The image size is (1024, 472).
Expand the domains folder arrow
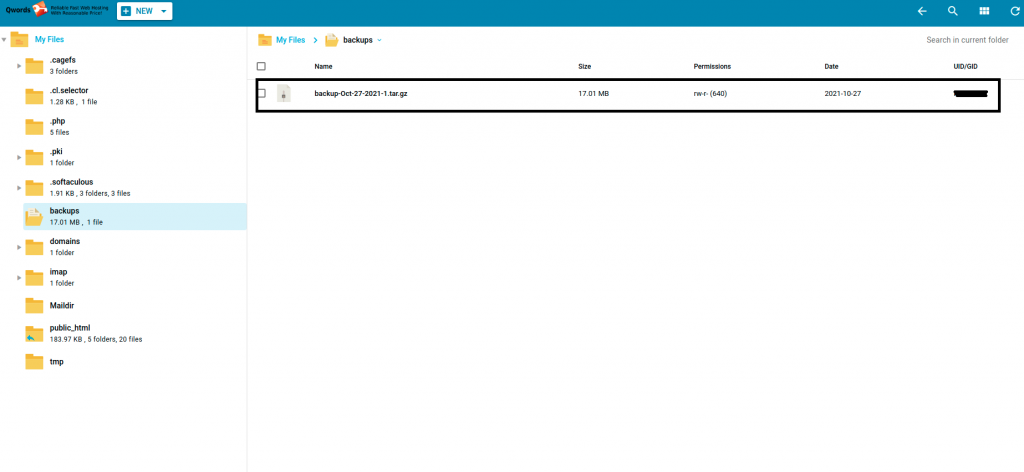pyautogui.click(x=19, y=247)
